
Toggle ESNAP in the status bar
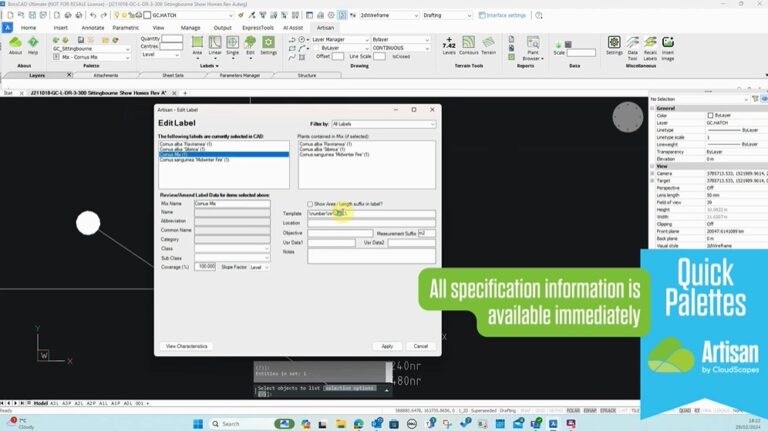591,410
